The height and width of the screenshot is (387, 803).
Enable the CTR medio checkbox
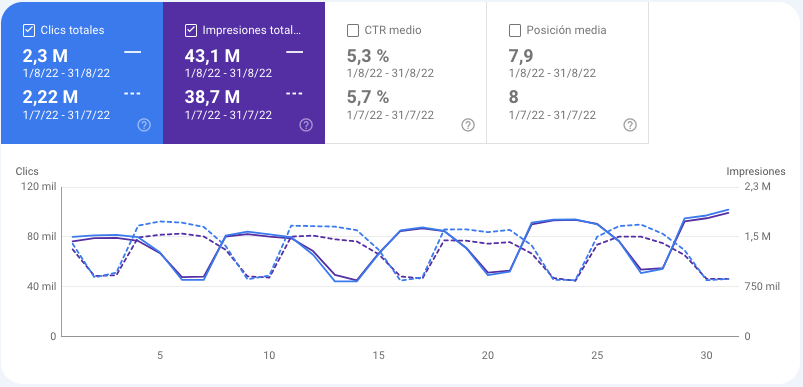(353, 30)
